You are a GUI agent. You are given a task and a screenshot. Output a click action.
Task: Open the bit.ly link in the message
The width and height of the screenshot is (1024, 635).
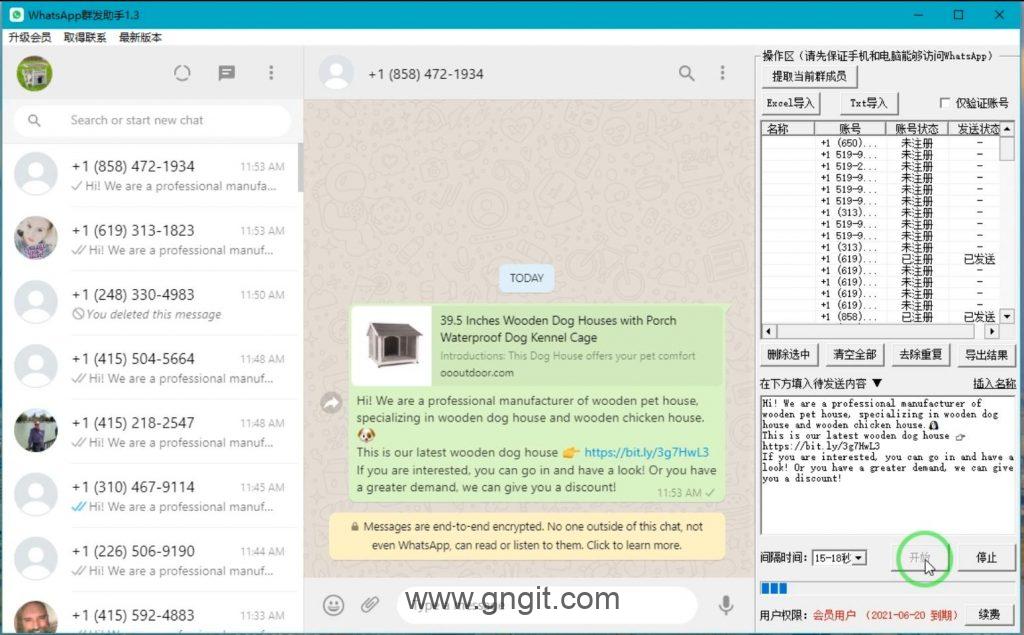coord(646,452)
